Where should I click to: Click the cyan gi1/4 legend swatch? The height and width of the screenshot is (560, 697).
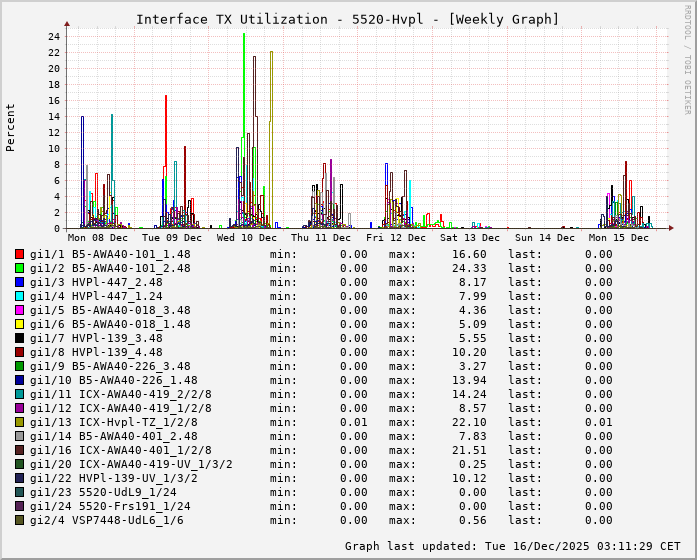19,296
